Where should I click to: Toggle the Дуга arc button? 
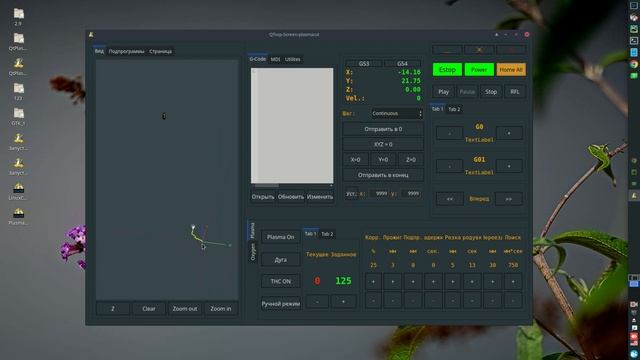280,260
